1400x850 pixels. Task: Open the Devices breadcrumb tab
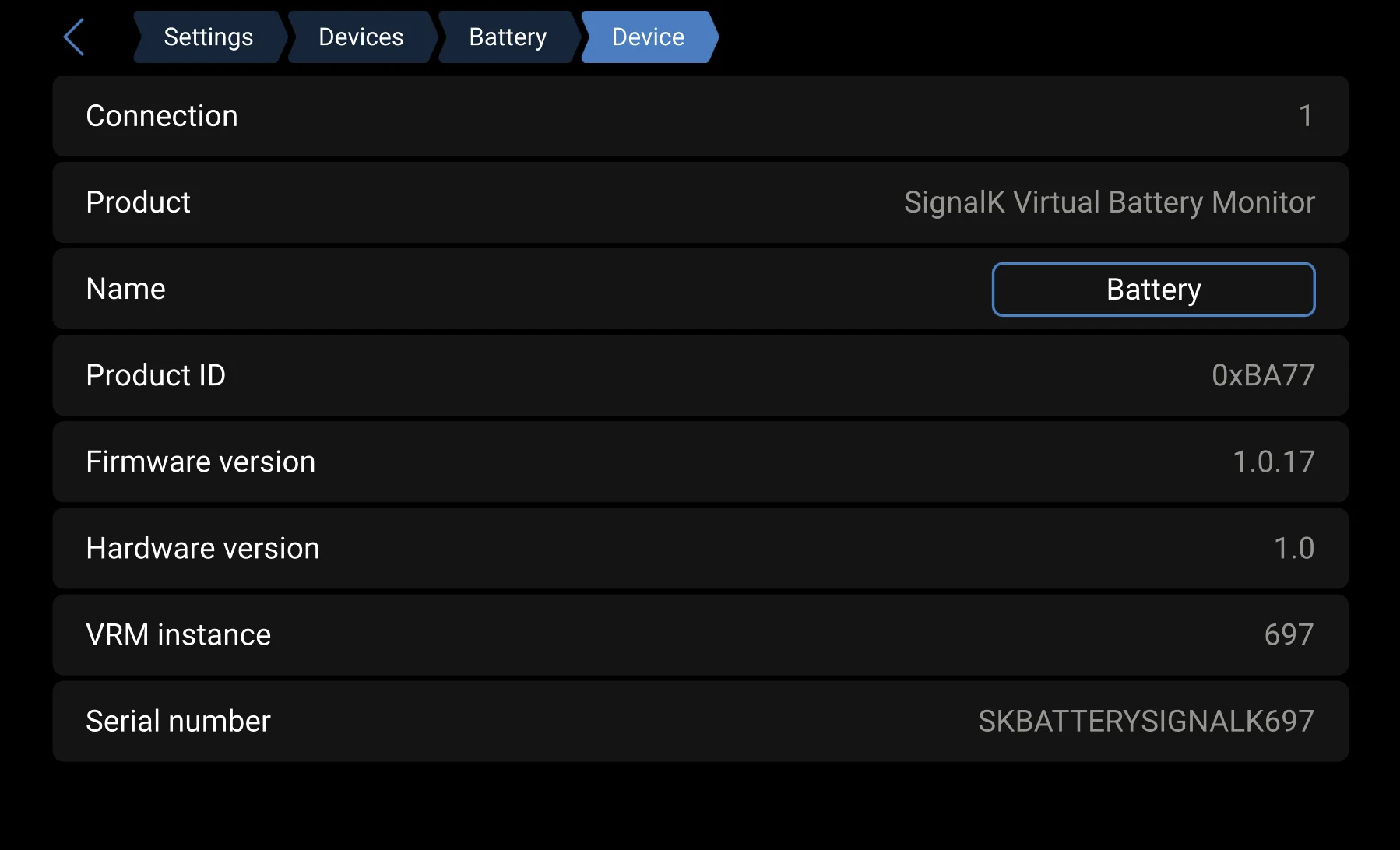click(360, 37)
